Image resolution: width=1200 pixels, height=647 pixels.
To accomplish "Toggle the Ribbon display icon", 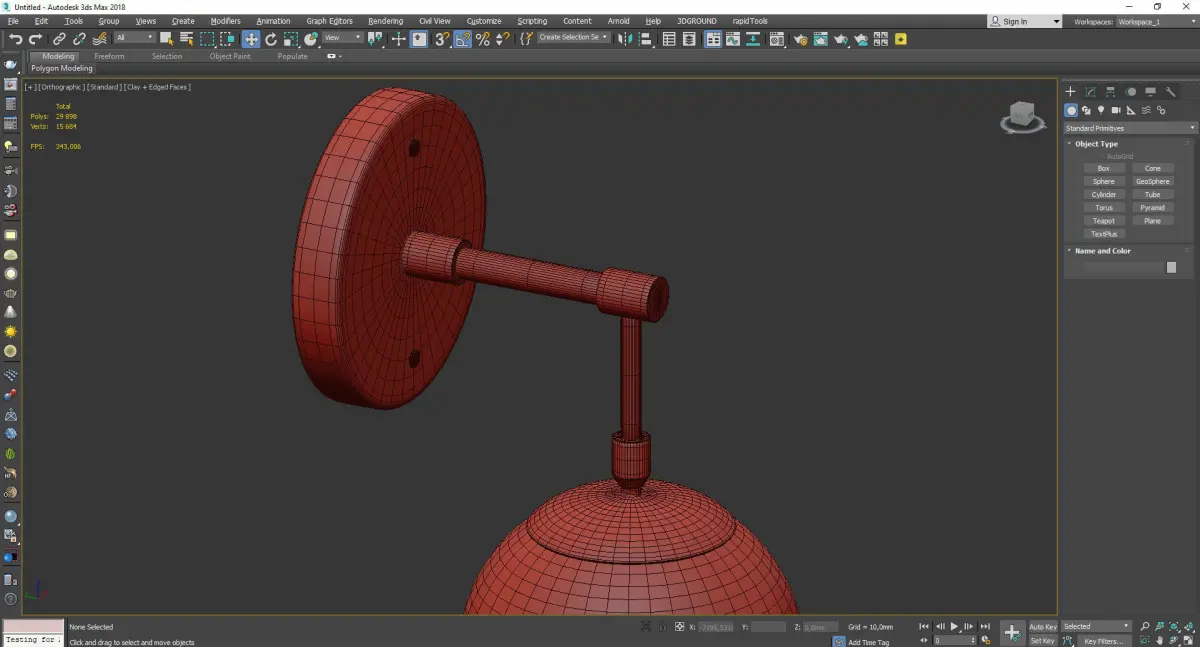I will point(713,39).
